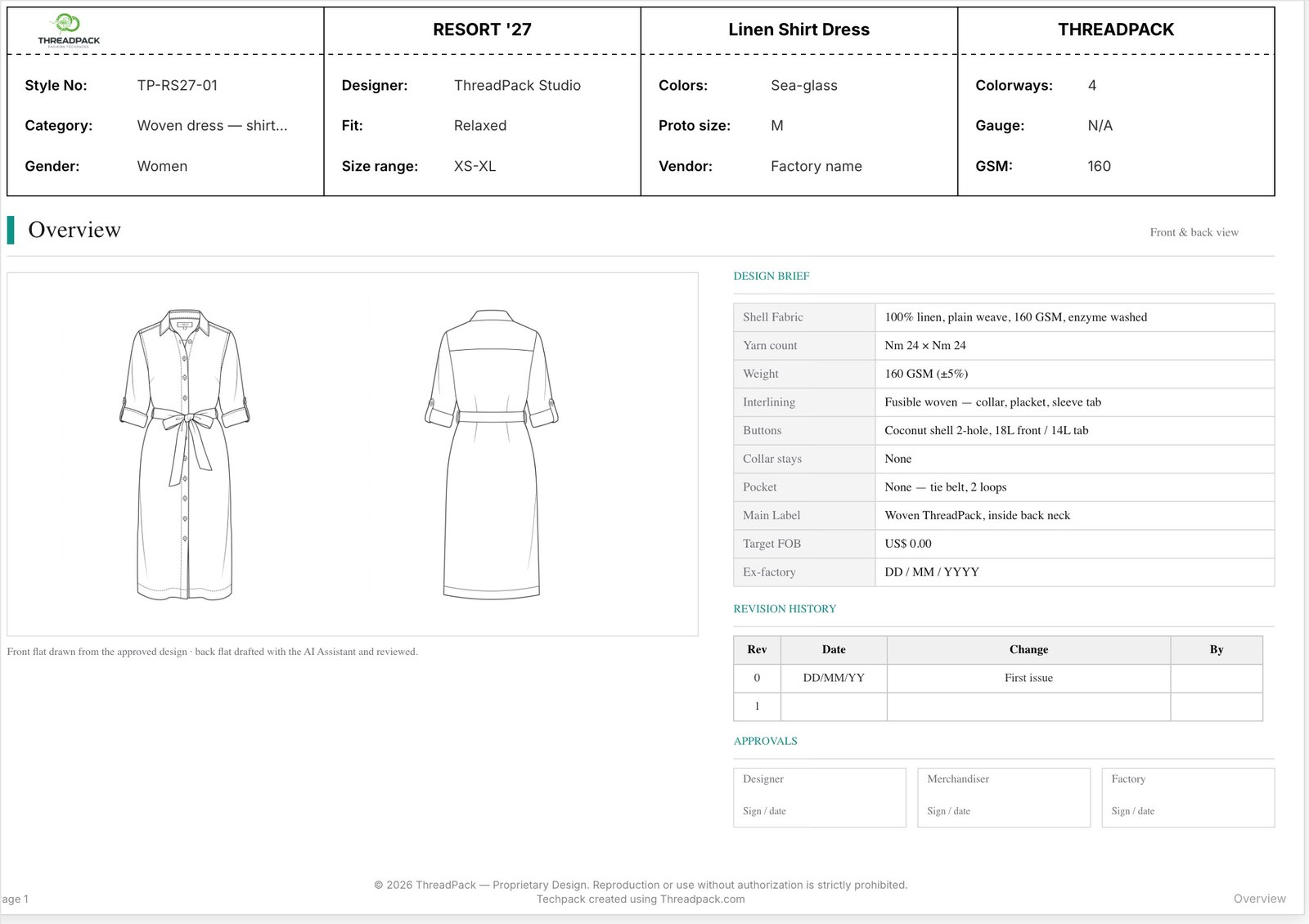The width and height of the screenshot is (1309, 924).
Task: Click the DESIGN BRIEF heading
Action: click(771, 276)
